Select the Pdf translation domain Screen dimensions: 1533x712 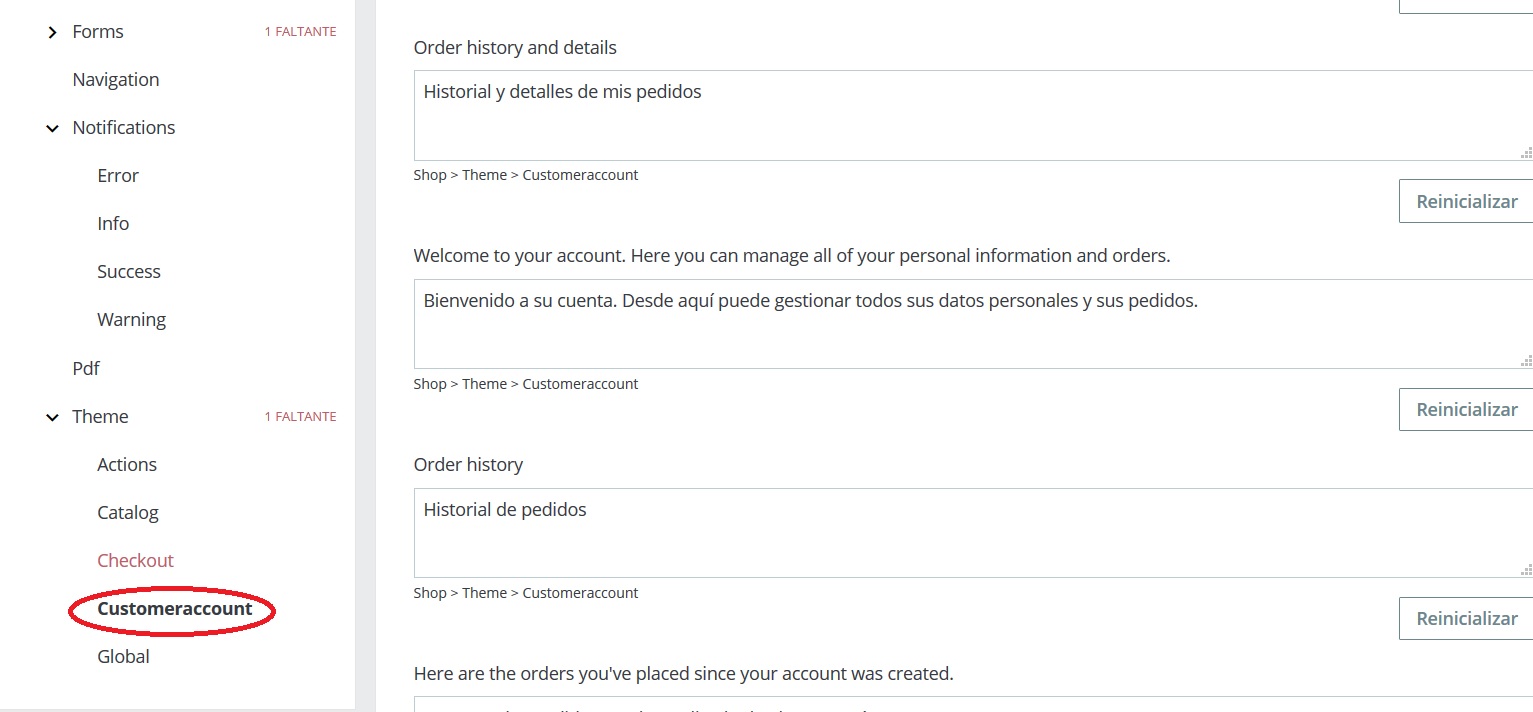[x=86, y=369]
